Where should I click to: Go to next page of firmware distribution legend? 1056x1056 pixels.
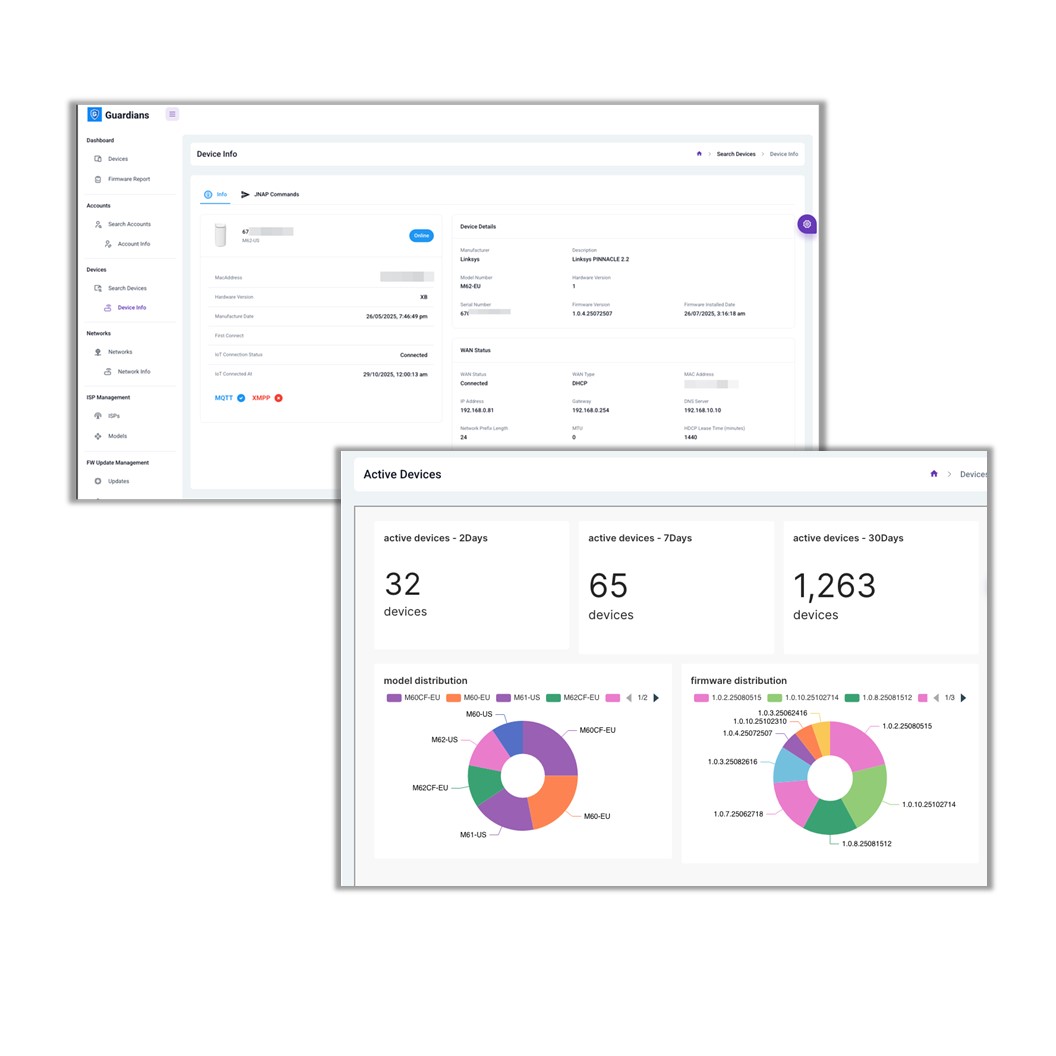[963, 698]
